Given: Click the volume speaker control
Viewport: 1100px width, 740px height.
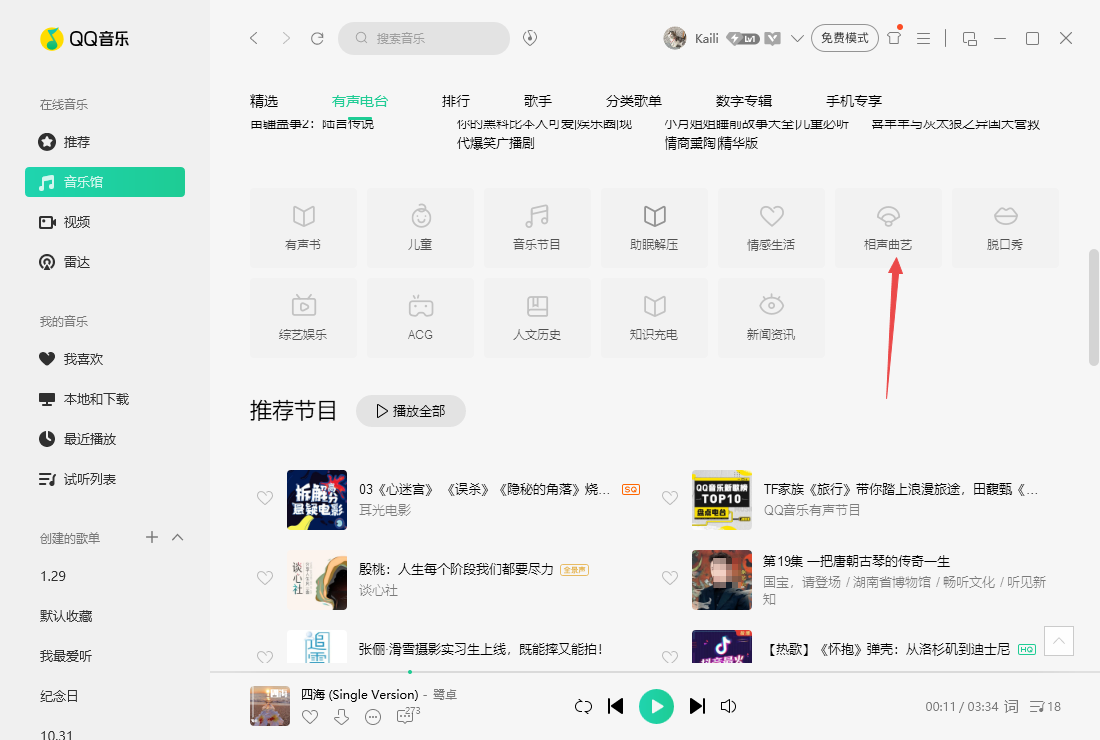Looking at the screenshot, I should tap(729, 707).
